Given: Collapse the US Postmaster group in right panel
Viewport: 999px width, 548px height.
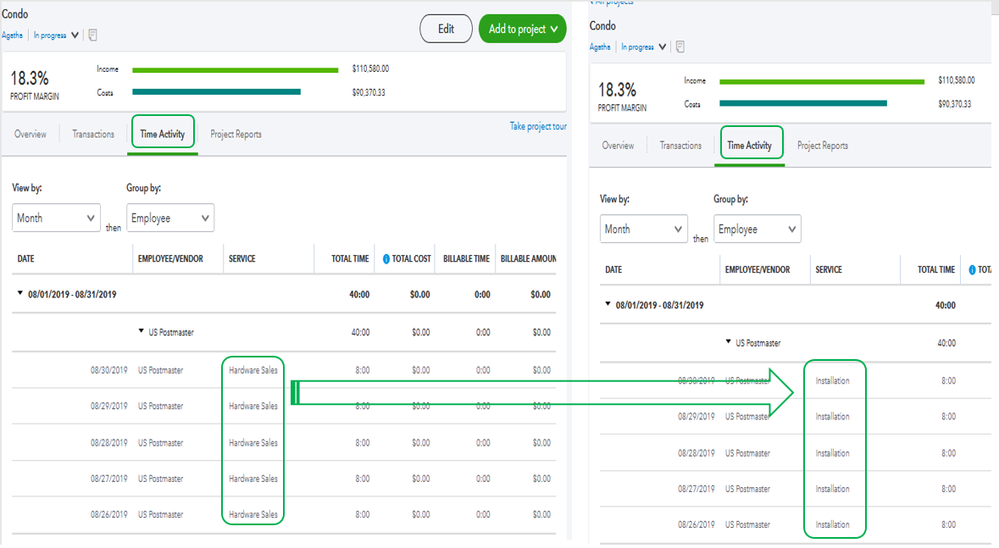Looking at the screenshot, I should [728, 342].
